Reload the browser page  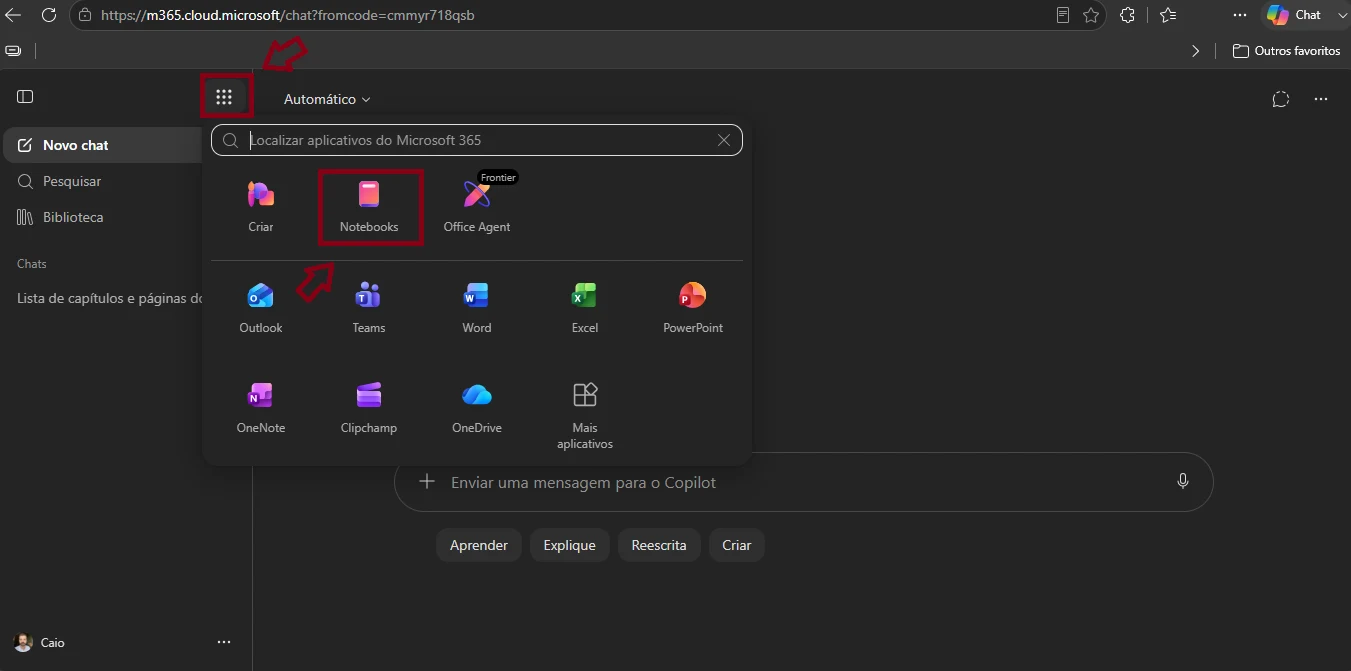click(x=48, y=15)
